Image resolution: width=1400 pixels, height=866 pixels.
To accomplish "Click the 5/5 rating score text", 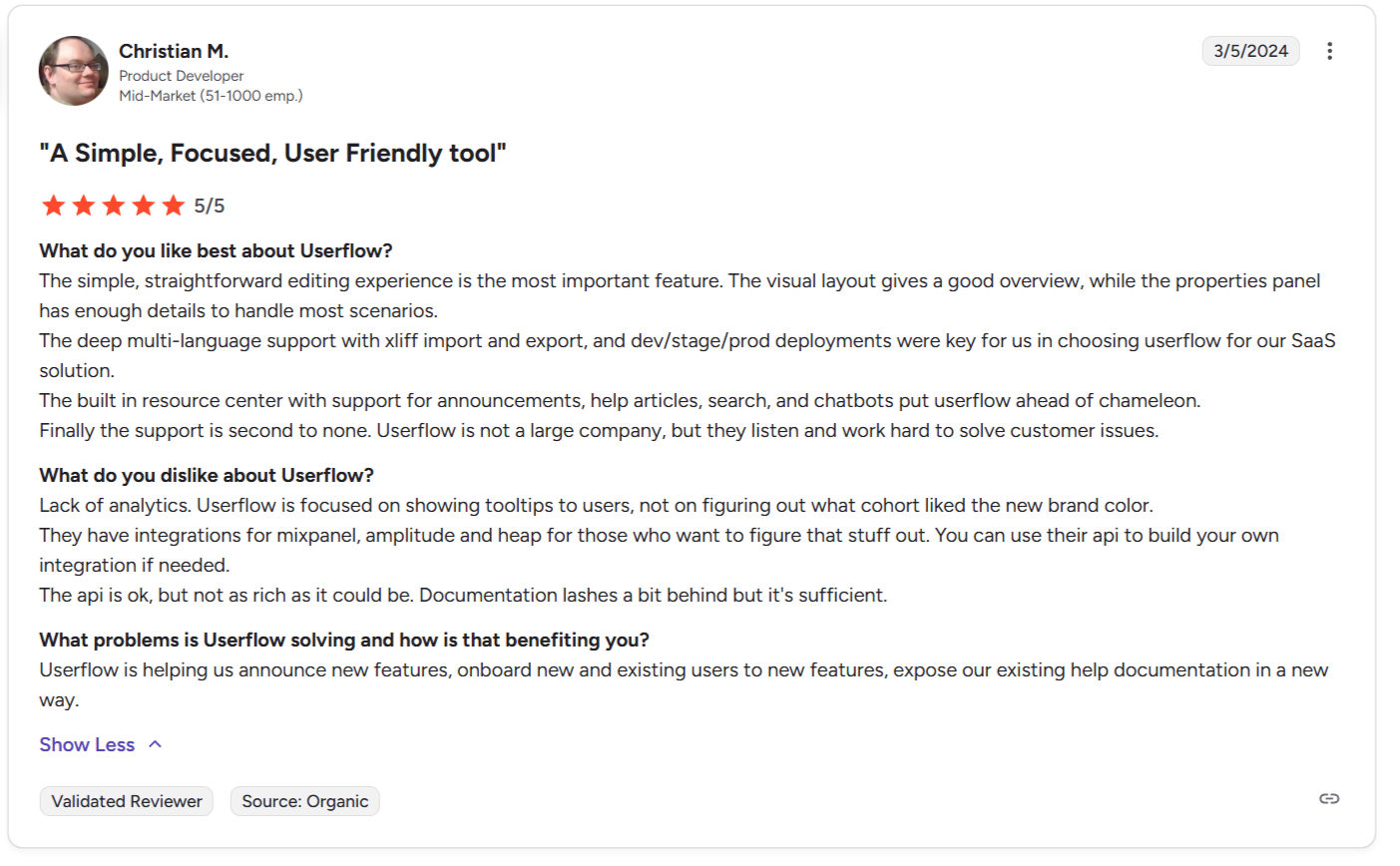I will [210, 206].
